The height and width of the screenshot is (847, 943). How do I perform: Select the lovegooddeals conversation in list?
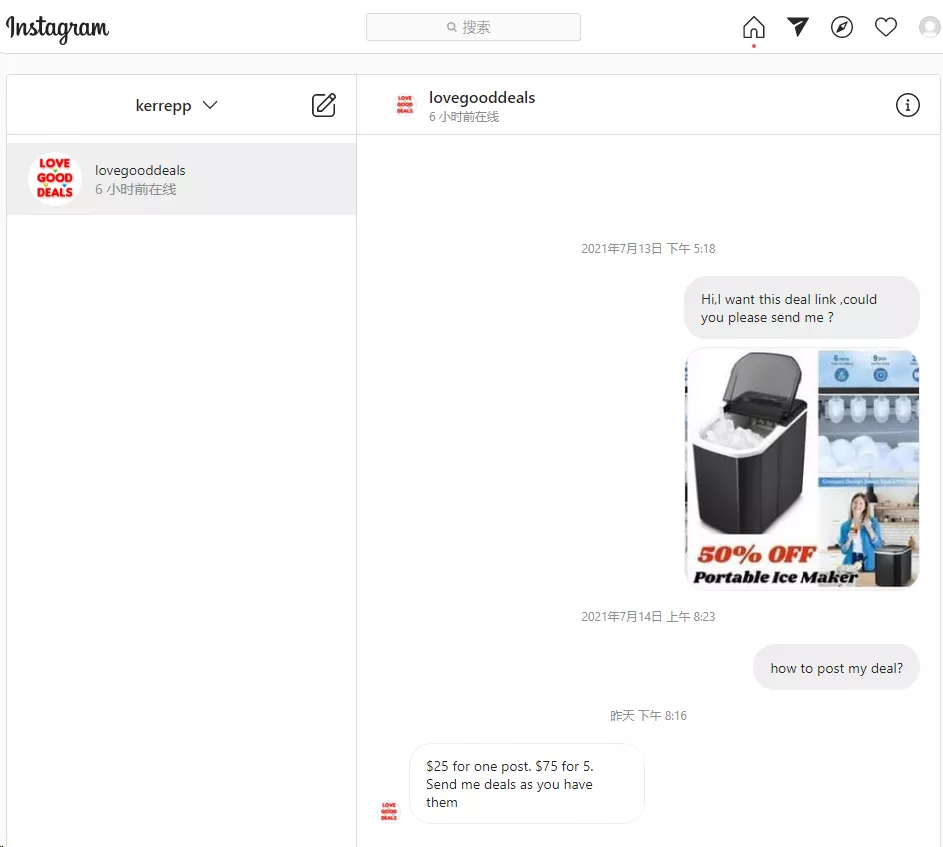(181, 179)
